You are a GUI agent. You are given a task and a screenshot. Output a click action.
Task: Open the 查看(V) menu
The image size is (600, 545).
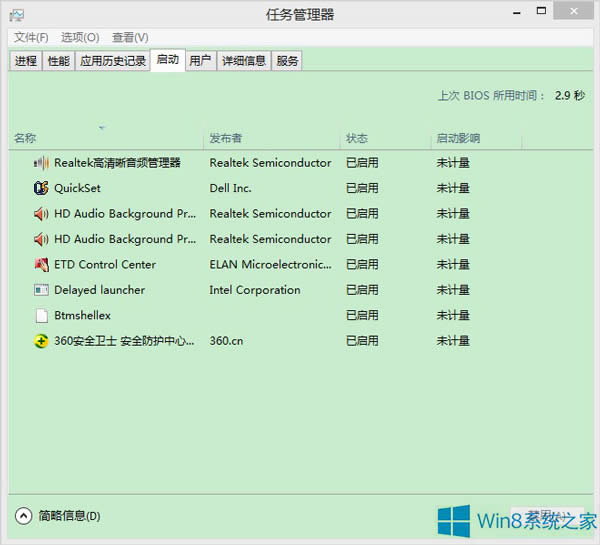(x=130, y=37)
